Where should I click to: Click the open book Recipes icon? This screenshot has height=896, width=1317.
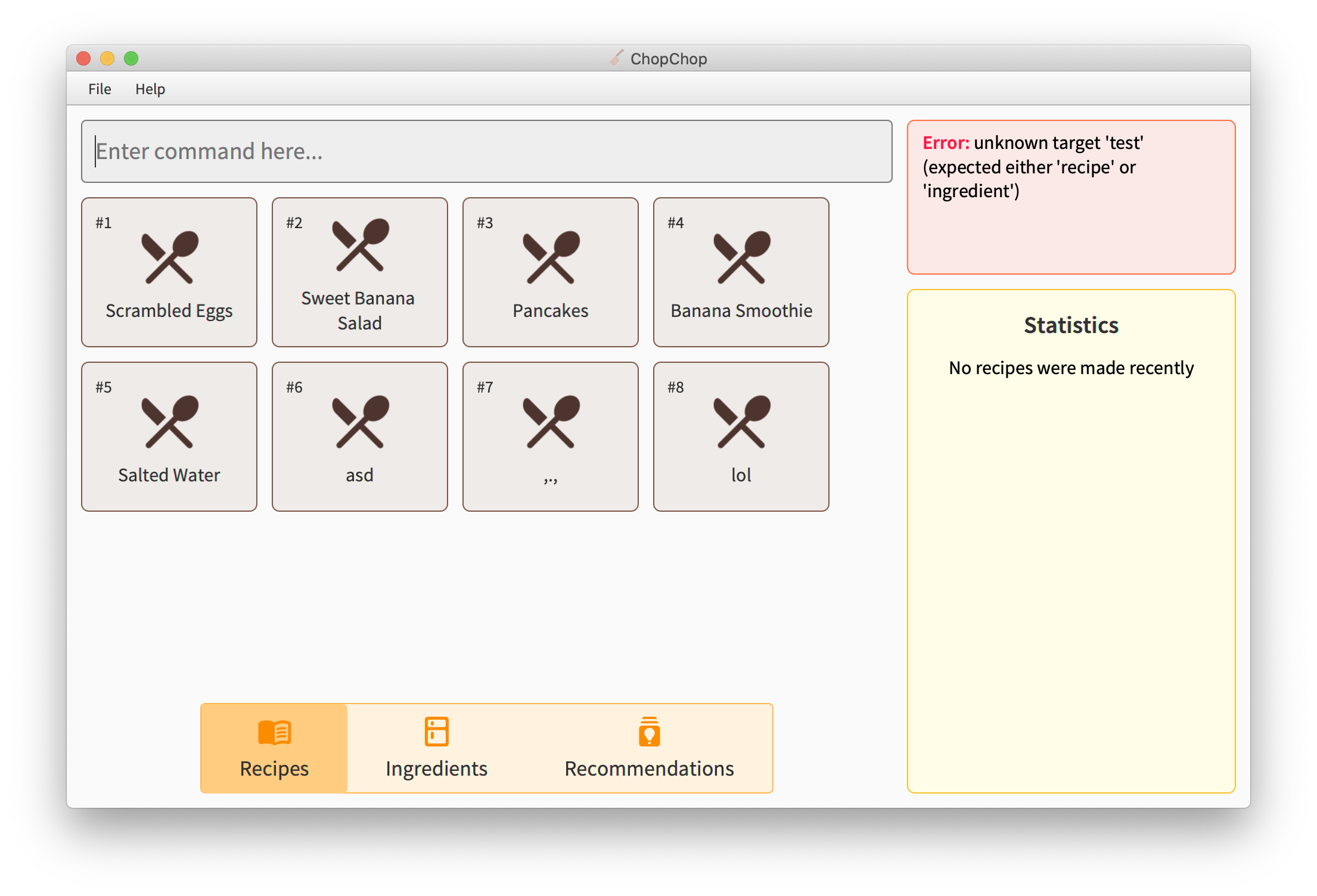(x=274, y=732)
